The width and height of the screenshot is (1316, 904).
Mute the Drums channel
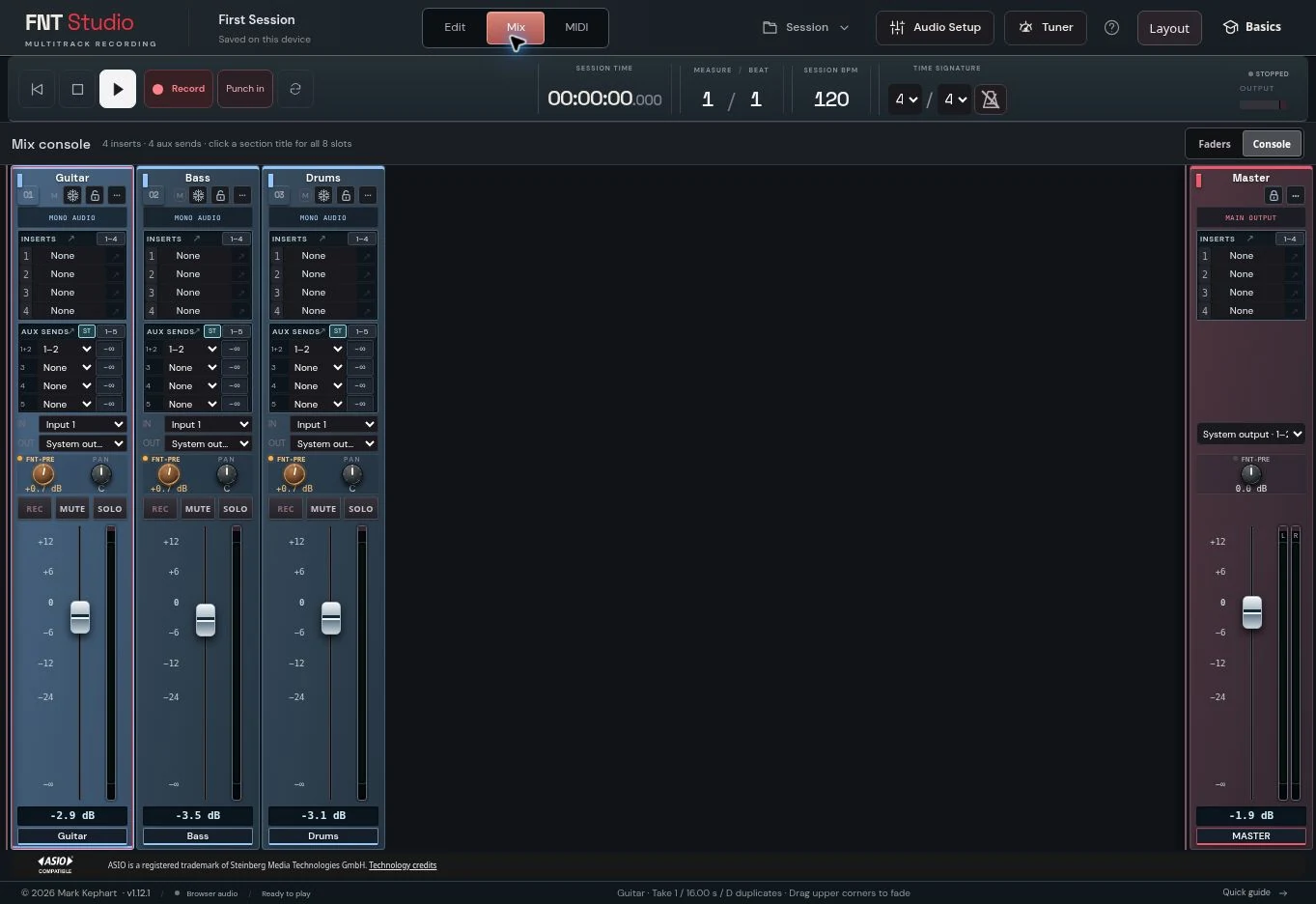tap(323, 509)
